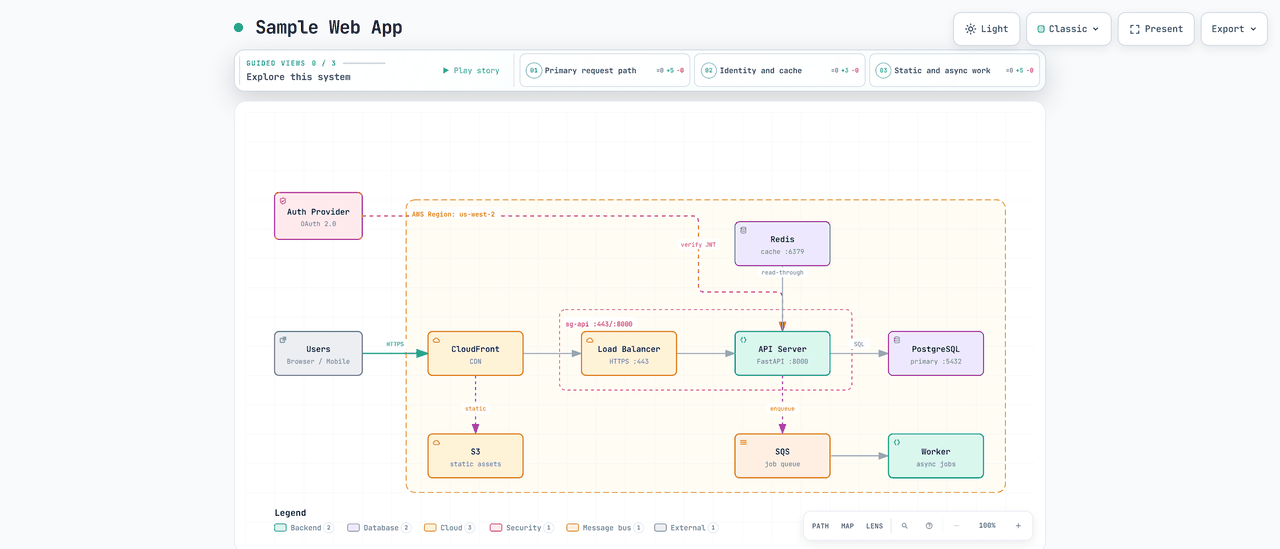The height and width of the screenshot is (549, 1280).
Task: Toggle the LENS mode button
Action: (x=874, y=526)
